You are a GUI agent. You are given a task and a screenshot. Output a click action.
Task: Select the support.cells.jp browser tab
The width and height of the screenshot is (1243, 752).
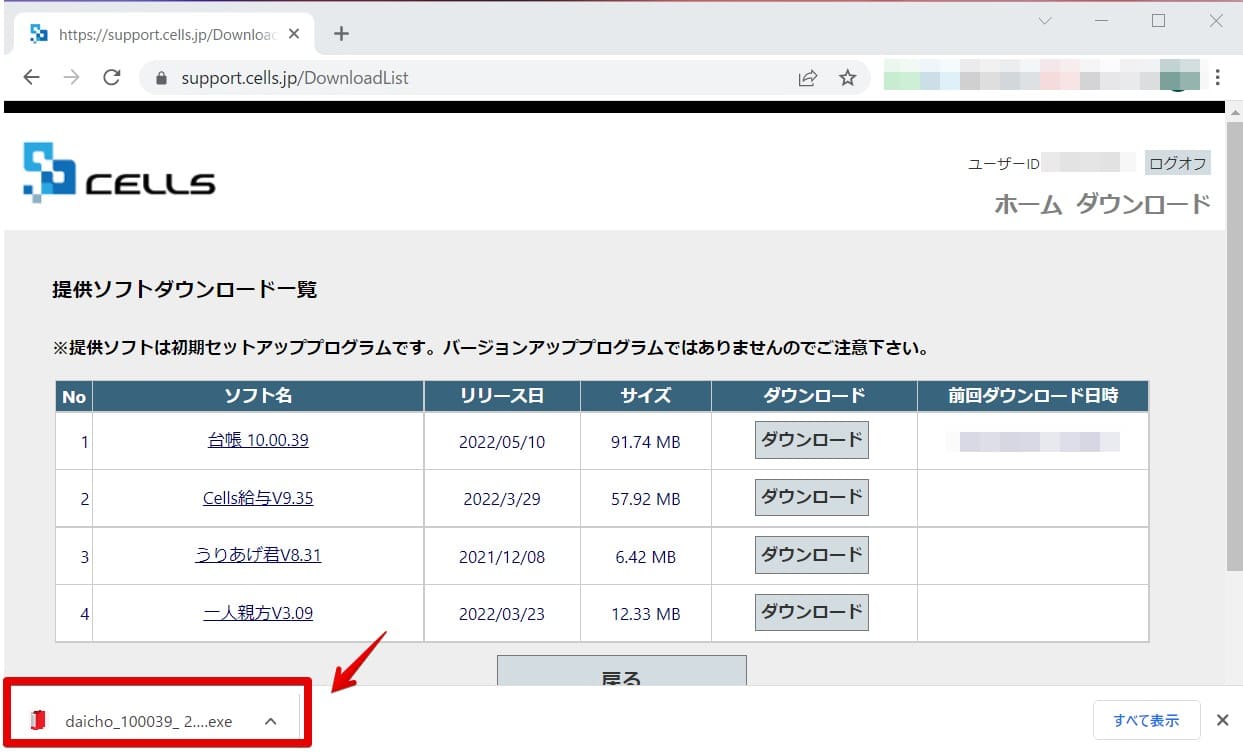click(165, 34)
